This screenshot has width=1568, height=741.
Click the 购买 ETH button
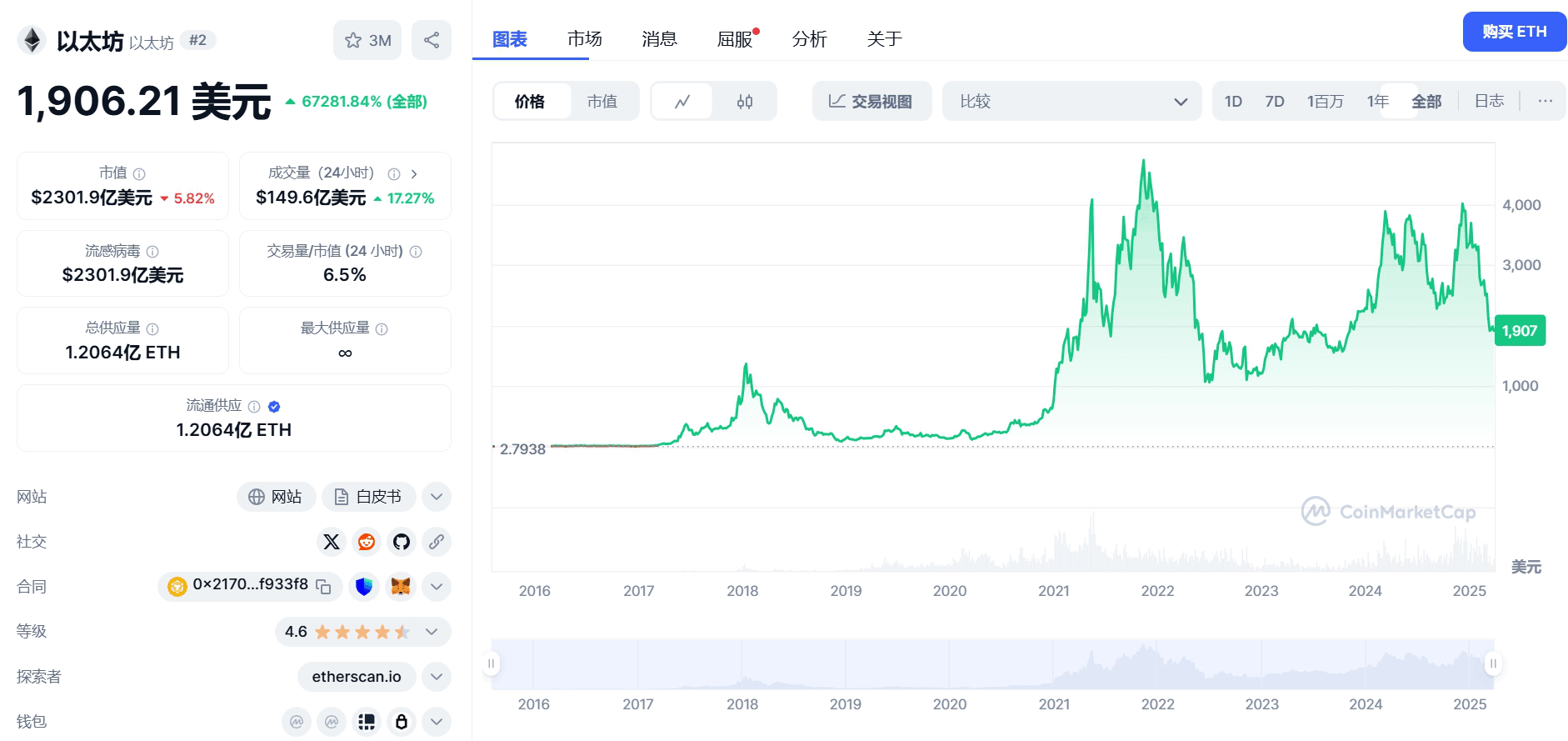(1514, 32)
